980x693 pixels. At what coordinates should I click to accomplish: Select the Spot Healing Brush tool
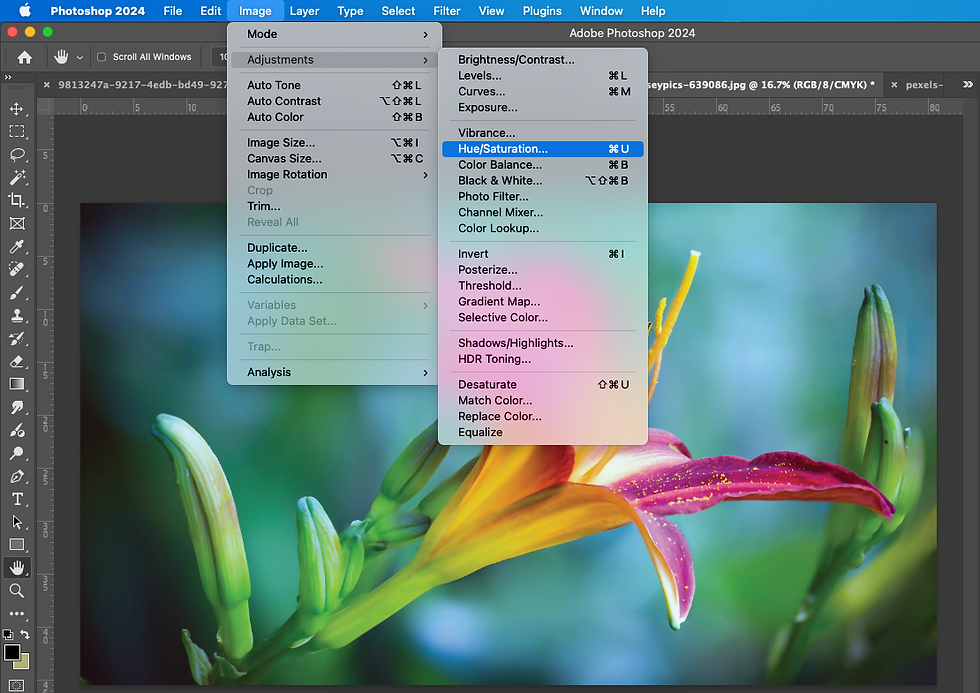[17, 269]
